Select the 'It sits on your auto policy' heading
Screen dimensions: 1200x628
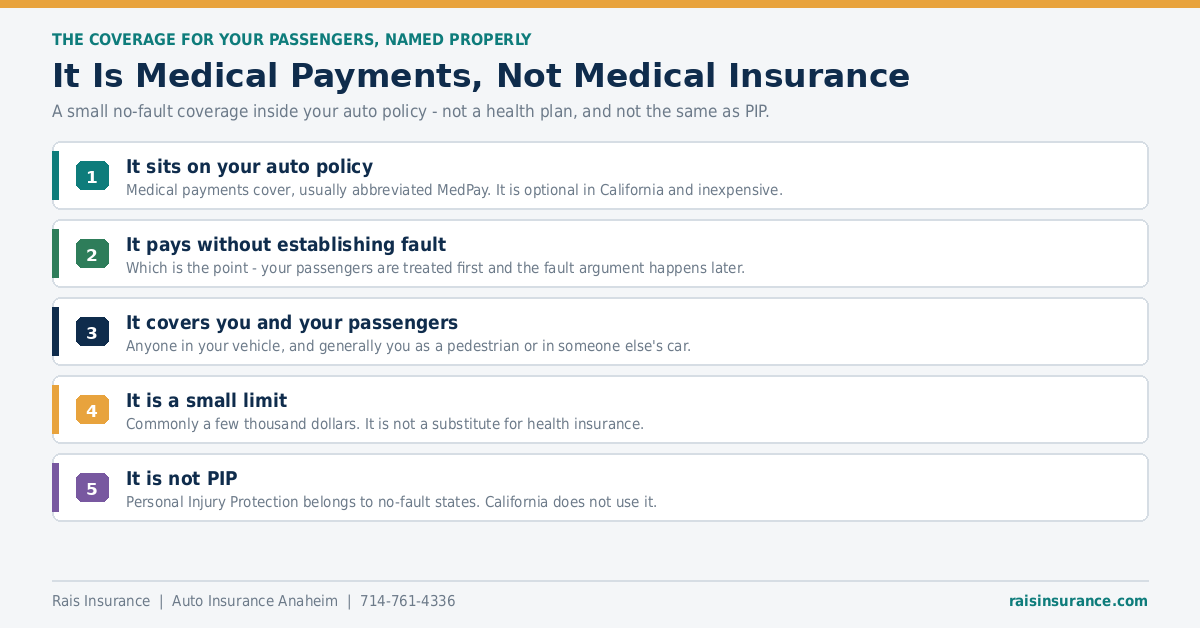pos(249,167)
